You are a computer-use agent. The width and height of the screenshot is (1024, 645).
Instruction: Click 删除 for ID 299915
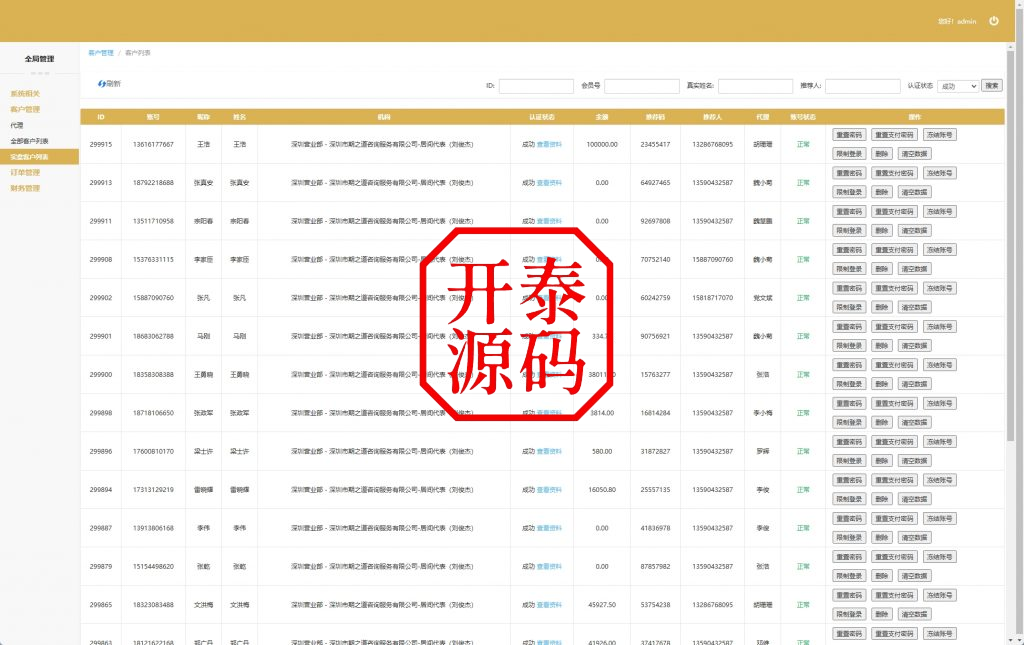pos(881,154)
